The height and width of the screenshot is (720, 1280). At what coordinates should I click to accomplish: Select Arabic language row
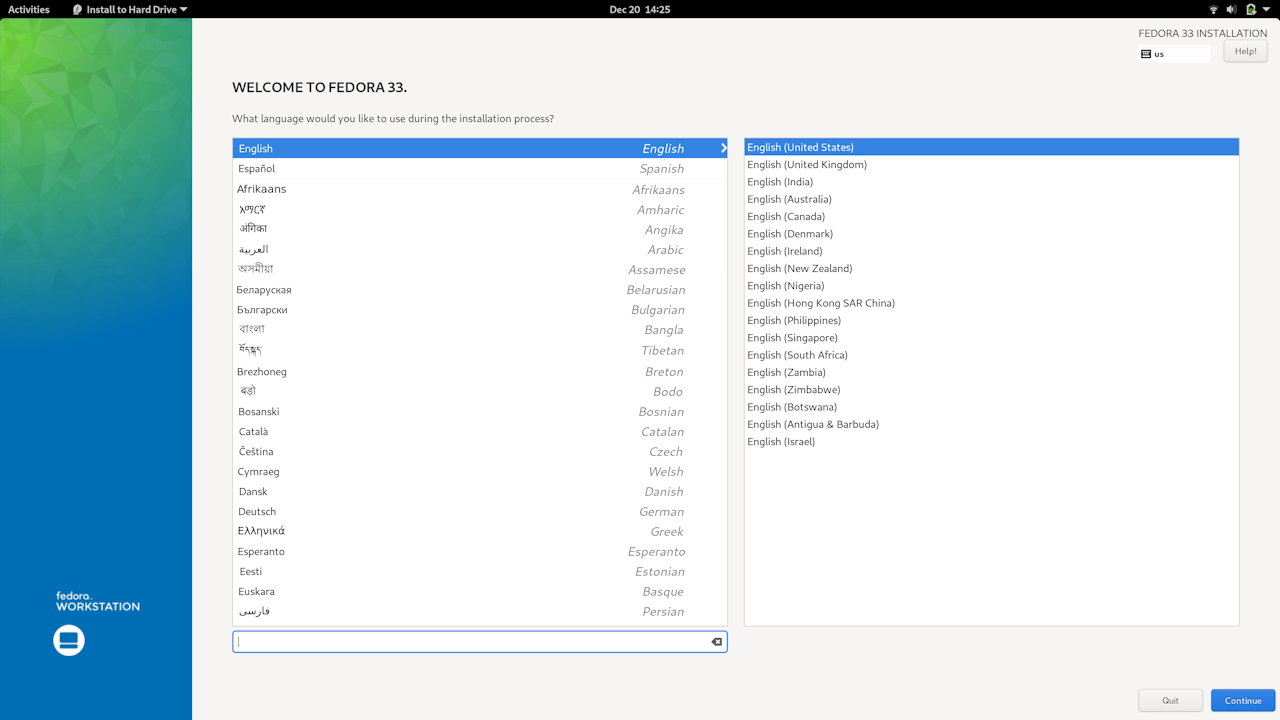(x=480, y=249)
